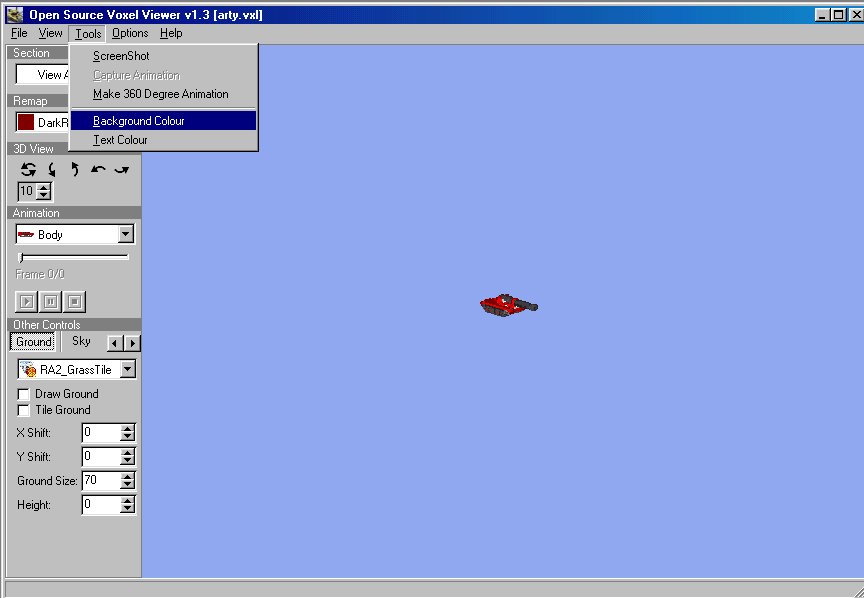Click the 3D rotation step input field
This screenshot has height=598, width=864.
click(27, 191)
